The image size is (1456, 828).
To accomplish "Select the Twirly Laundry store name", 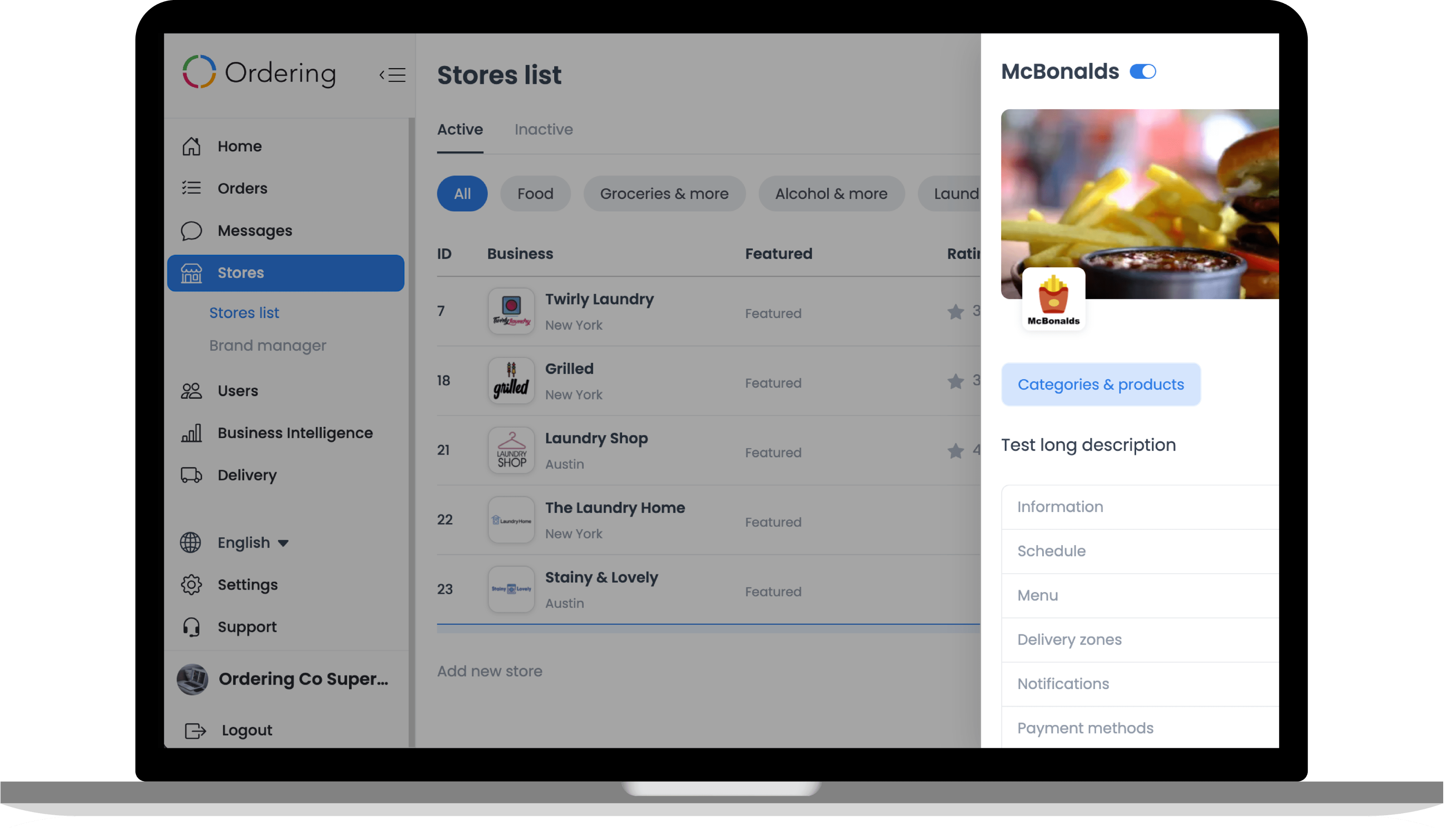I will point(599,299).
